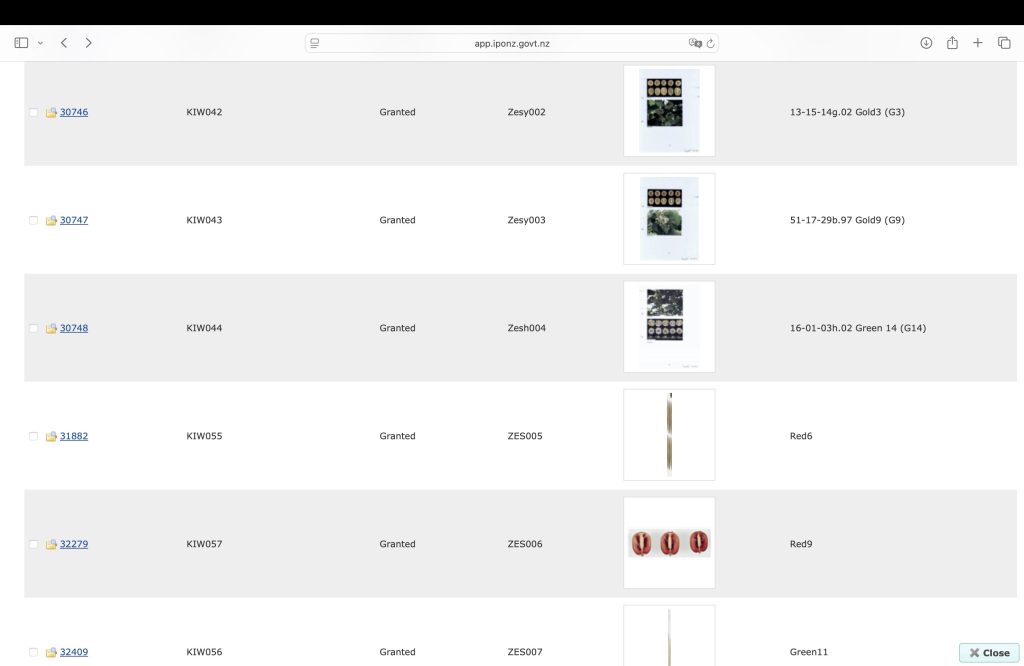Select reference text KIW055
This screenshot has width=1024, height=666.
coord(204,436)
